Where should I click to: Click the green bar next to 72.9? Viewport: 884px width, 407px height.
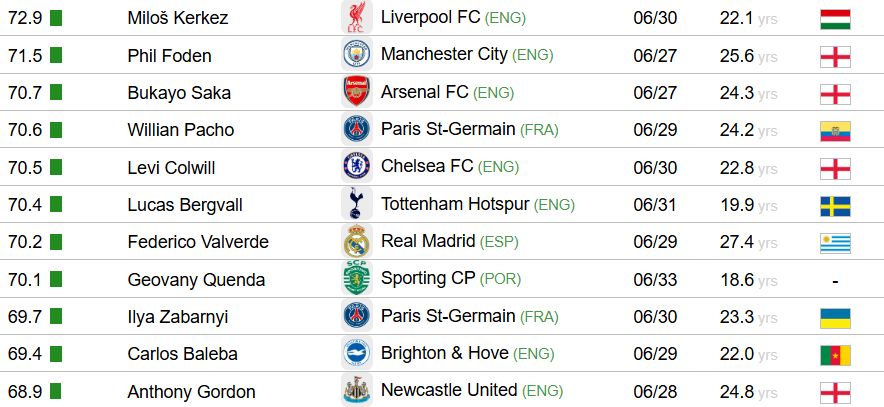(56, 18)
